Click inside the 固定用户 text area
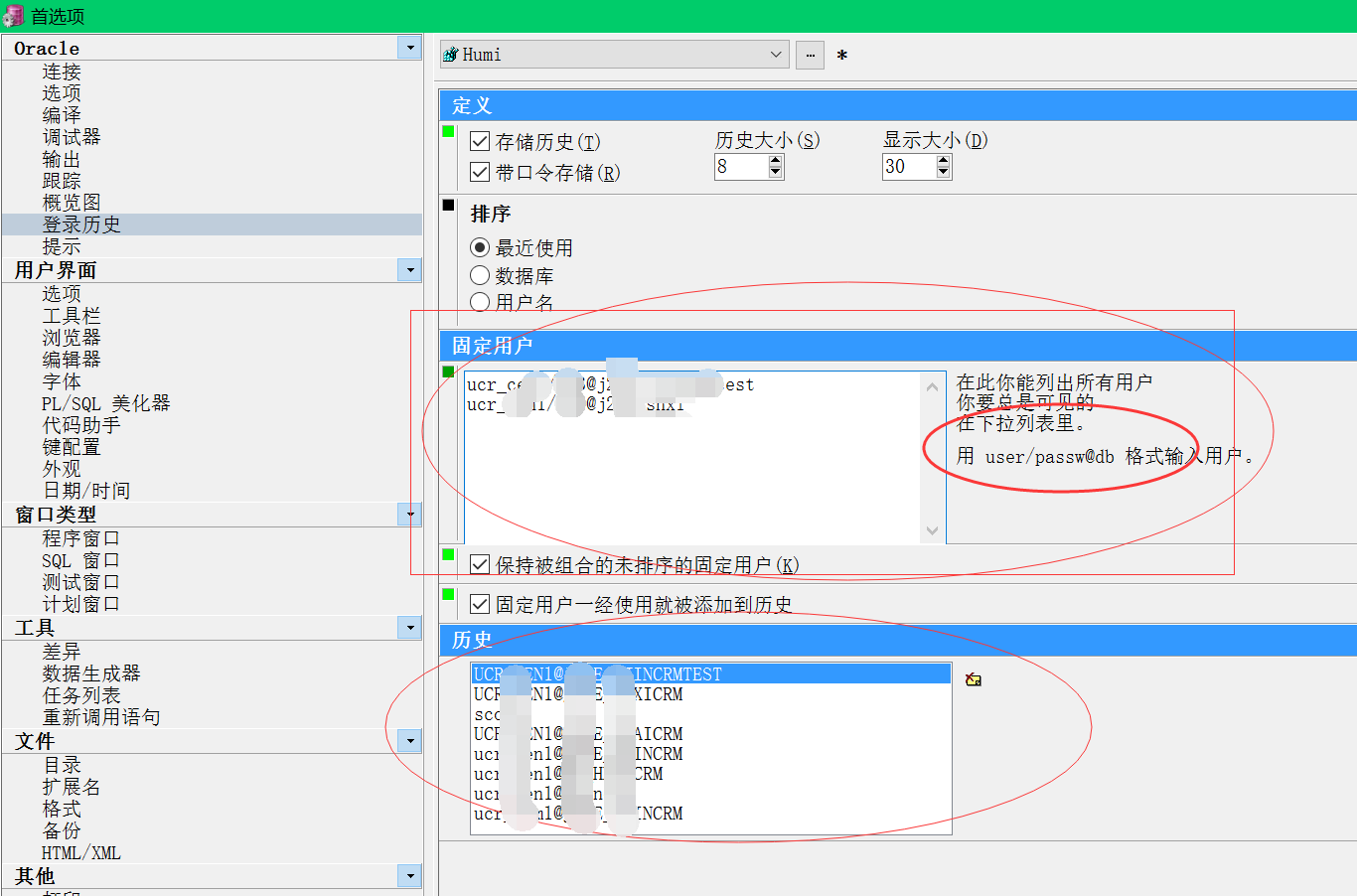This screenshot has width=1357, height=896. pos(692,458)
